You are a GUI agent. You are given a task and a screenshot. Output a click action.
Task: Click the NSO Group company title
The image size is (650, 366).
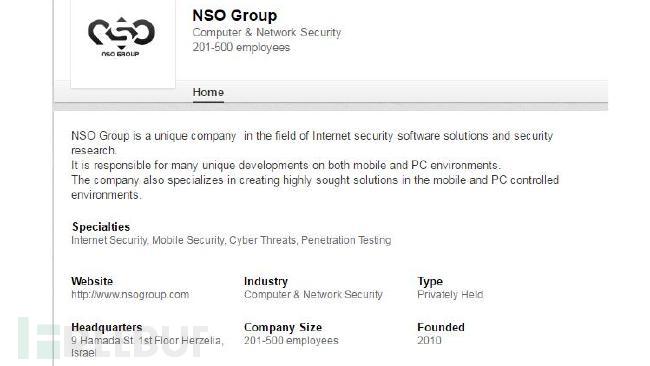coord(235,15)
